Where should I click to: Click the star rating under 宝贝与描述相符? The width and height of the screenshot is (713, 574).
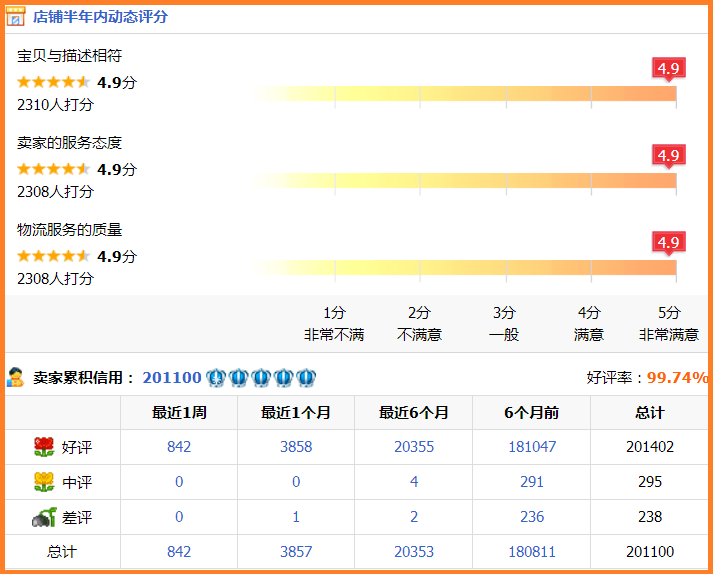53,82
